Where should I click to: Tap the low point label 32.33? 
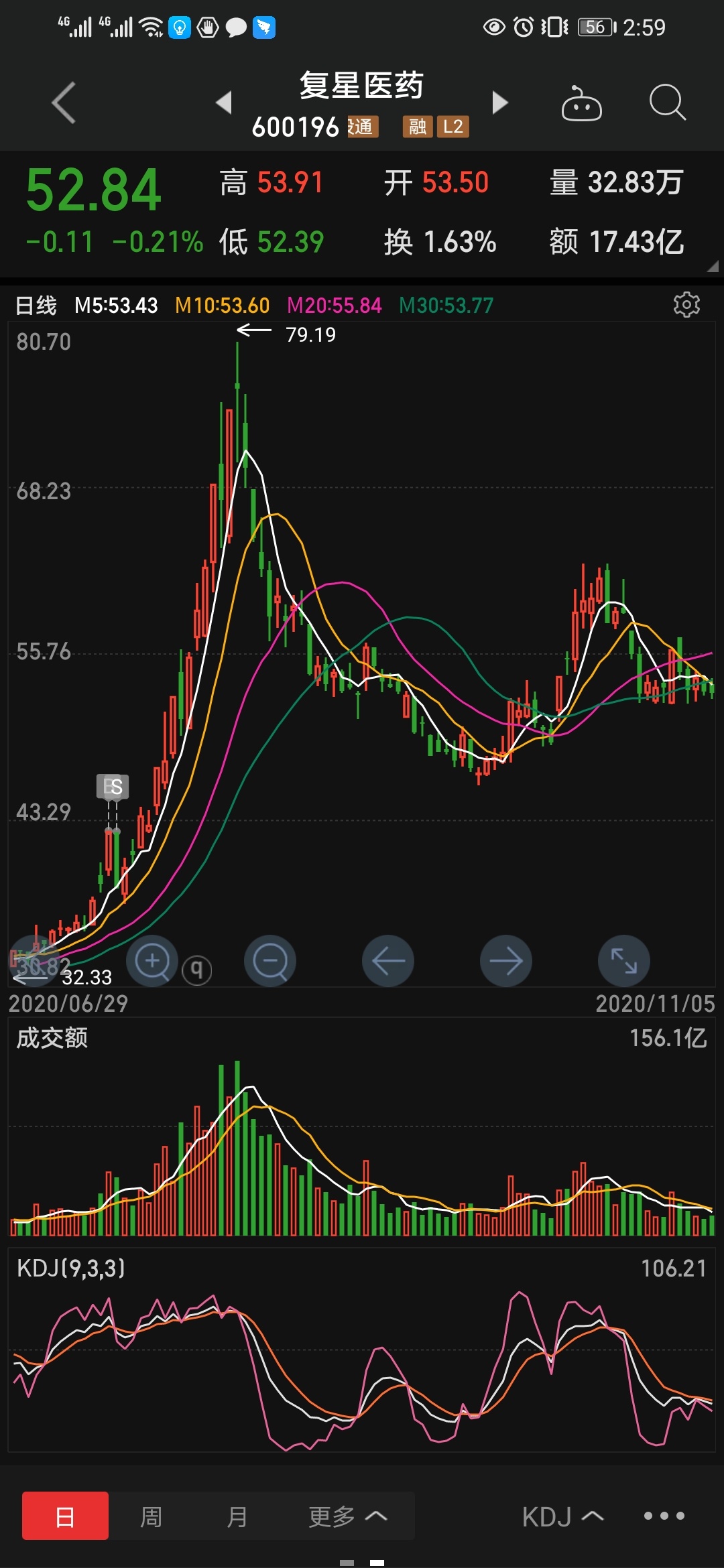[x=86, y=978]
